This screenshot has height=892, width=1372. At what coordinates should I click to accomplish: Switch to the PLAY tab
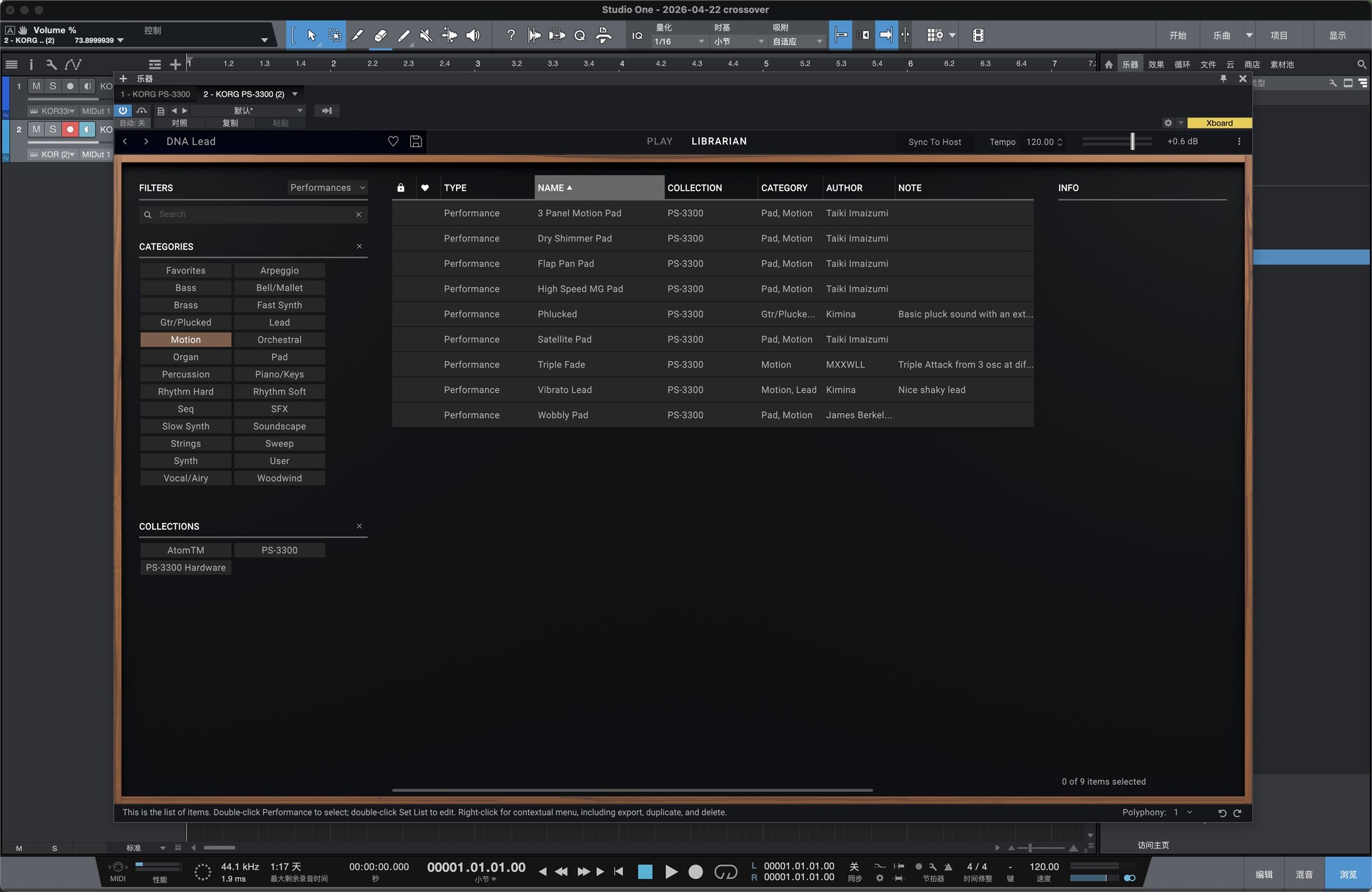(659, 142)
